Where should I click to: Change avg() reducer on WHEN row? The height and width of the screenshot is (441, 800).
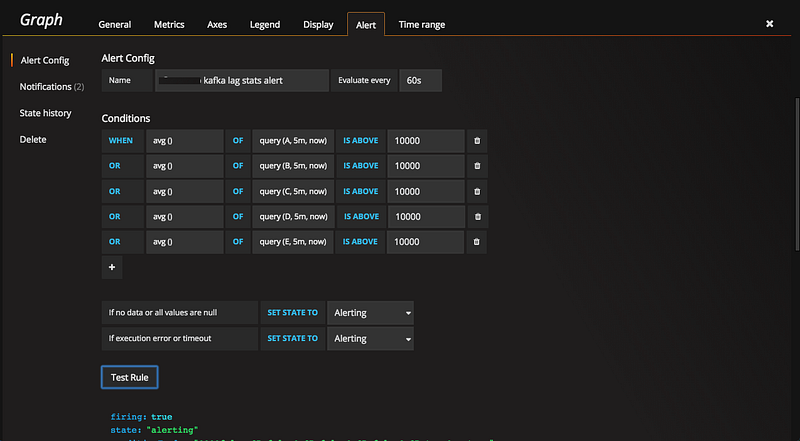tap(185, 141)
